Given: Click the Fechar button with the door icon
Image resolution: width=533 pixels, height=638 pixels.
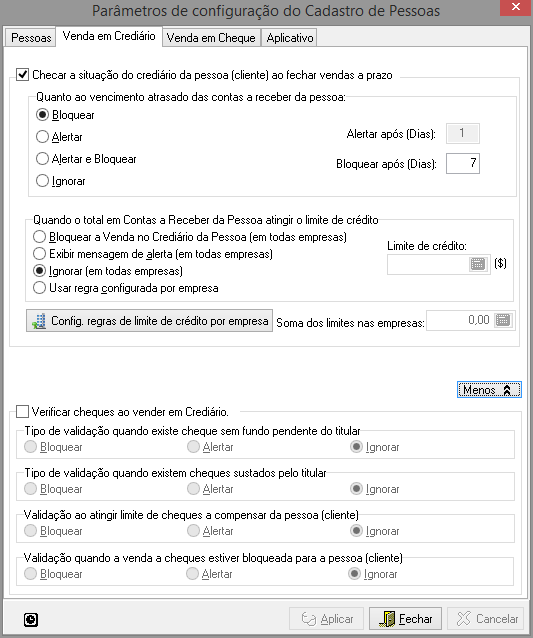Looking at the screenshot, I should (405, 619).
